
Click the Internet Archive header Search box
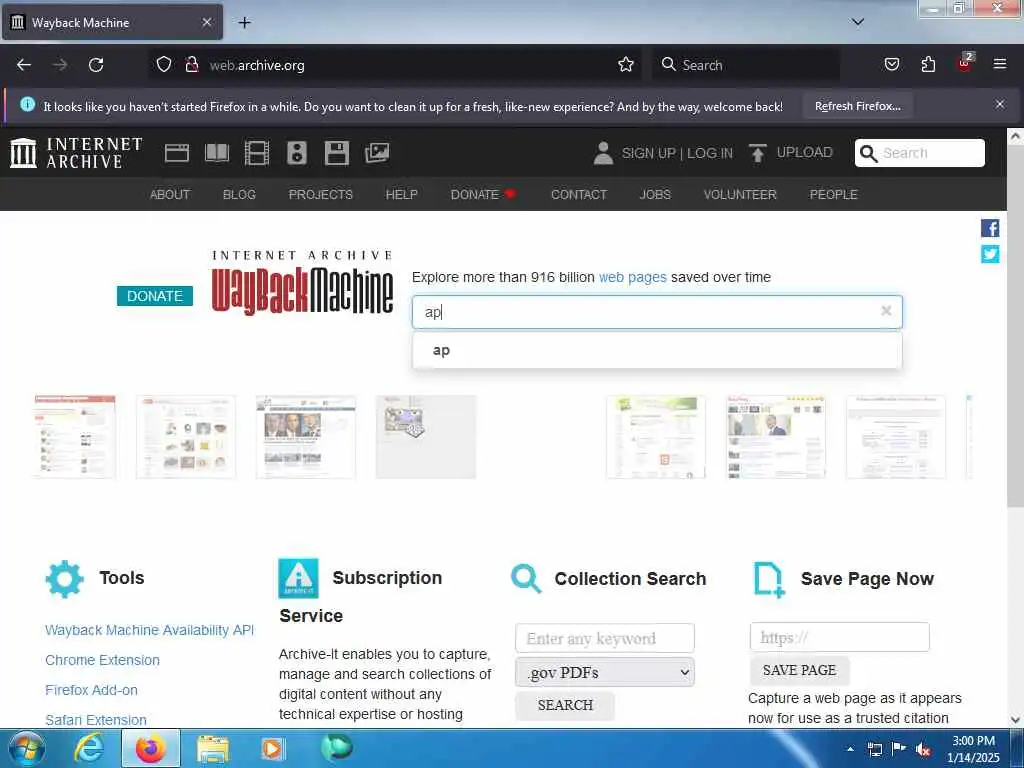[920, 153]
